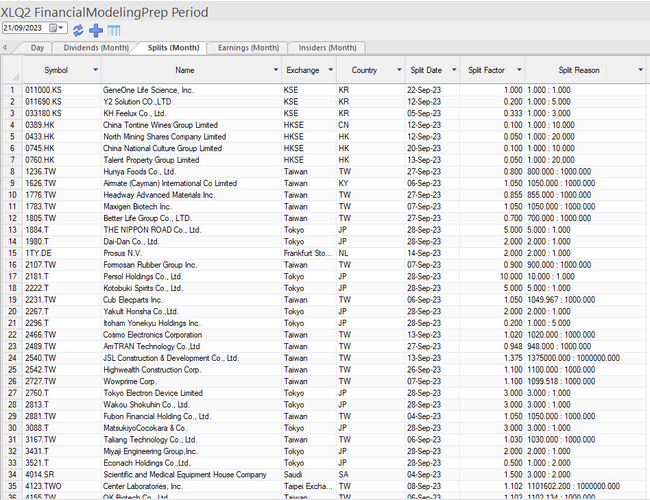The image size is (650, 500).
Task: Select the Splits (Month) tab
Action: point(173,48)
